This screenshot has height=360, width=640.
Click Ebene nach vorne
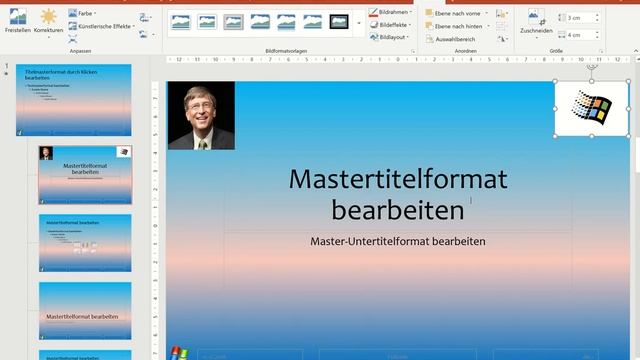[453, 13]
